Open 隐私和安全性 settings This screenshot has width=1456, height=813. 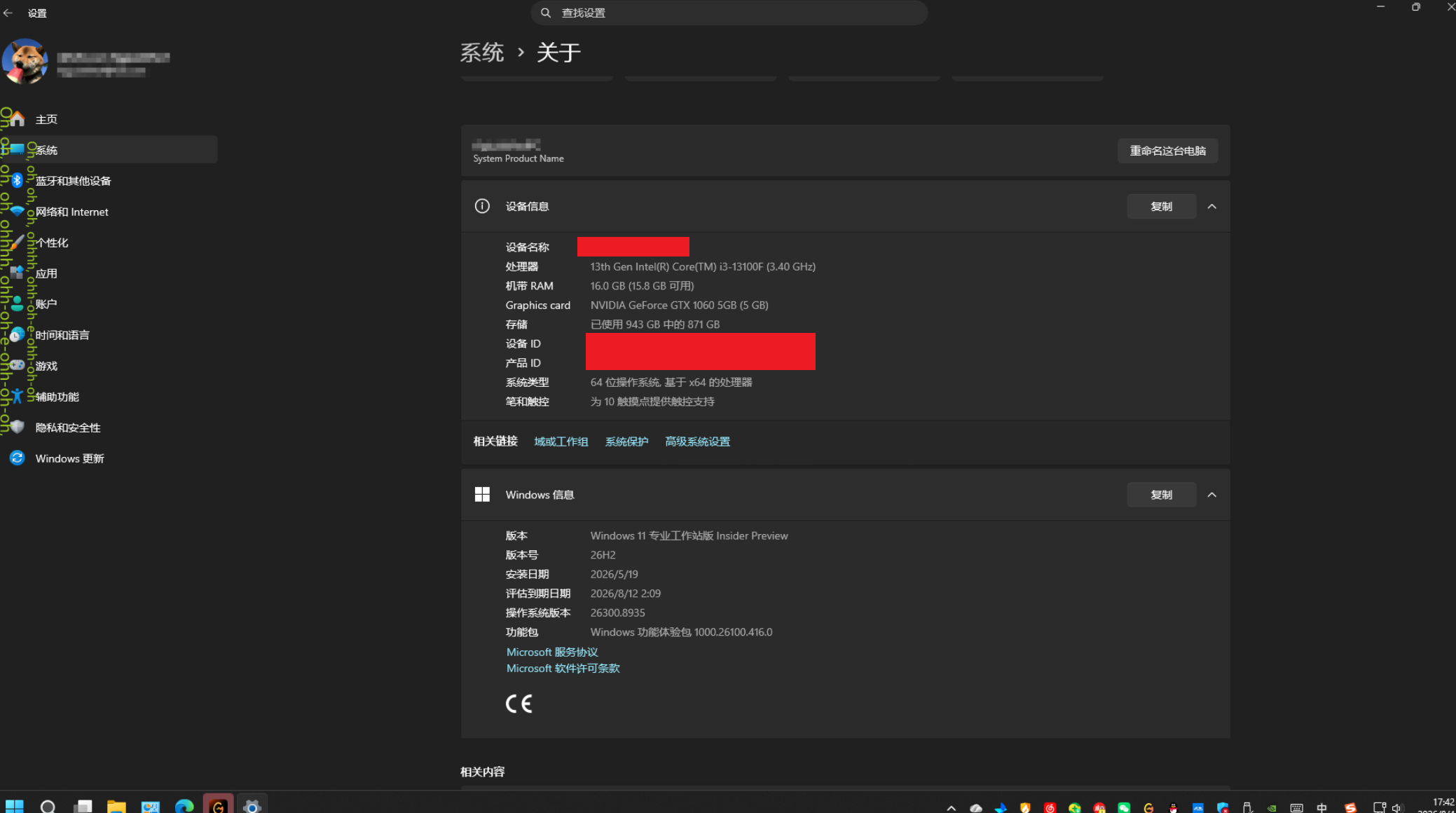pos(109,428)
